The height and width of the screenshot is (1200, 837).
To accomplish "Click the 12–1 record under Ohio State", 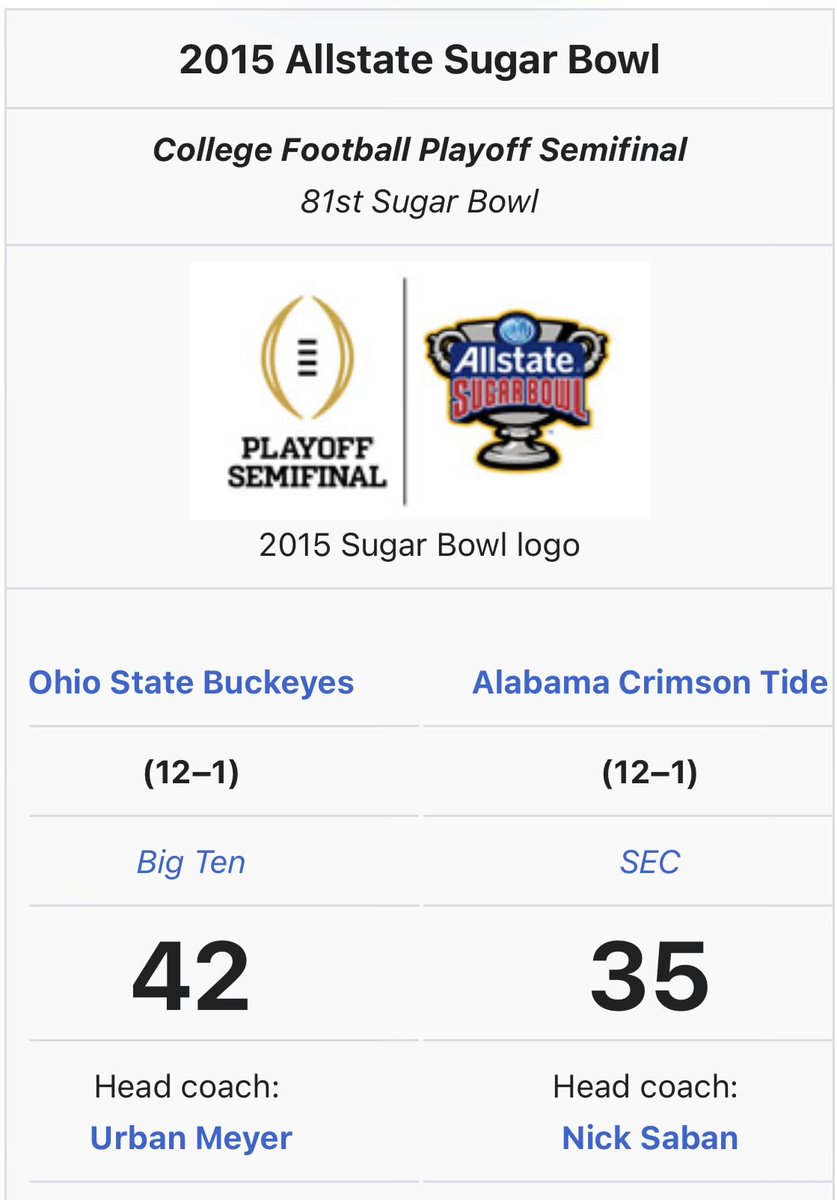I will (191, 773).
